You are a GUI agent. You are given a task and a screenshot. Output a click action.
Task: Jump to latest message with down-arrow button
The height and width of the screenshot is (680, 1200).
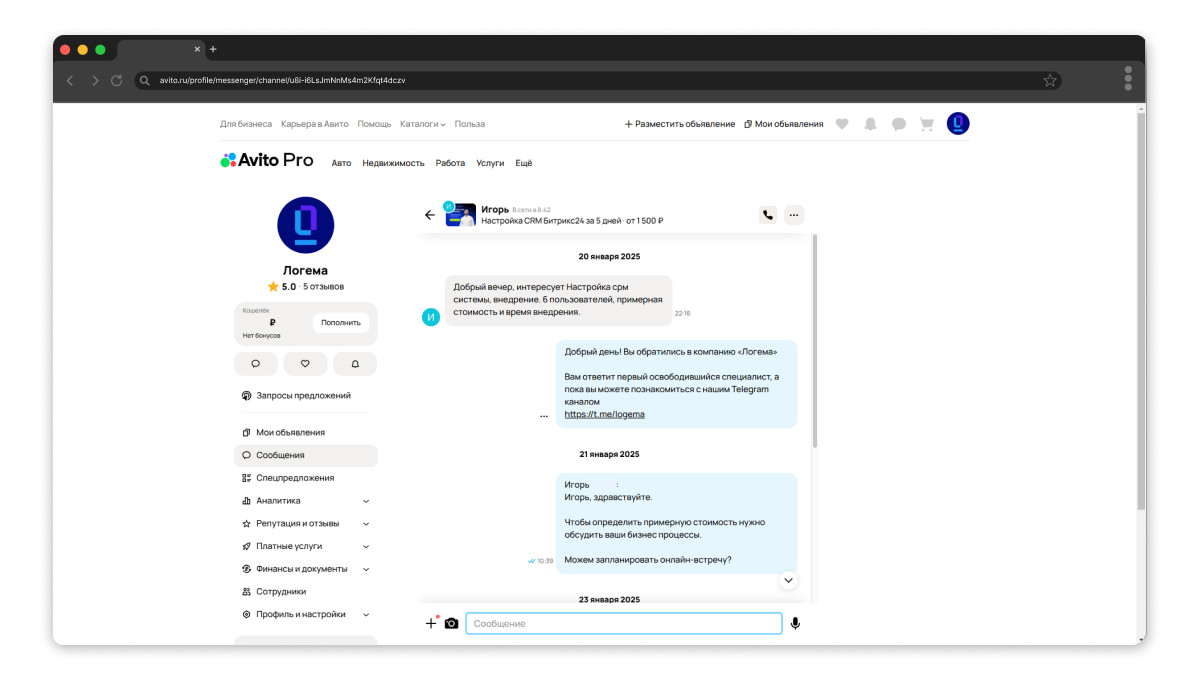click(x=788, y=580)
